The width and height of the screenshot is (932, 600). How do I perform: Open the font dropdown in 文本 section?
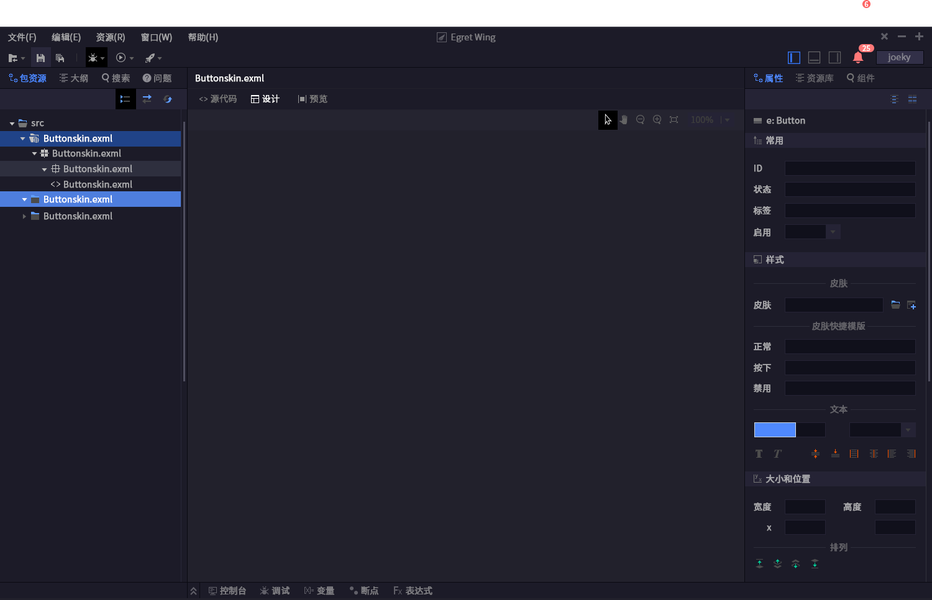tap(908, 429)
